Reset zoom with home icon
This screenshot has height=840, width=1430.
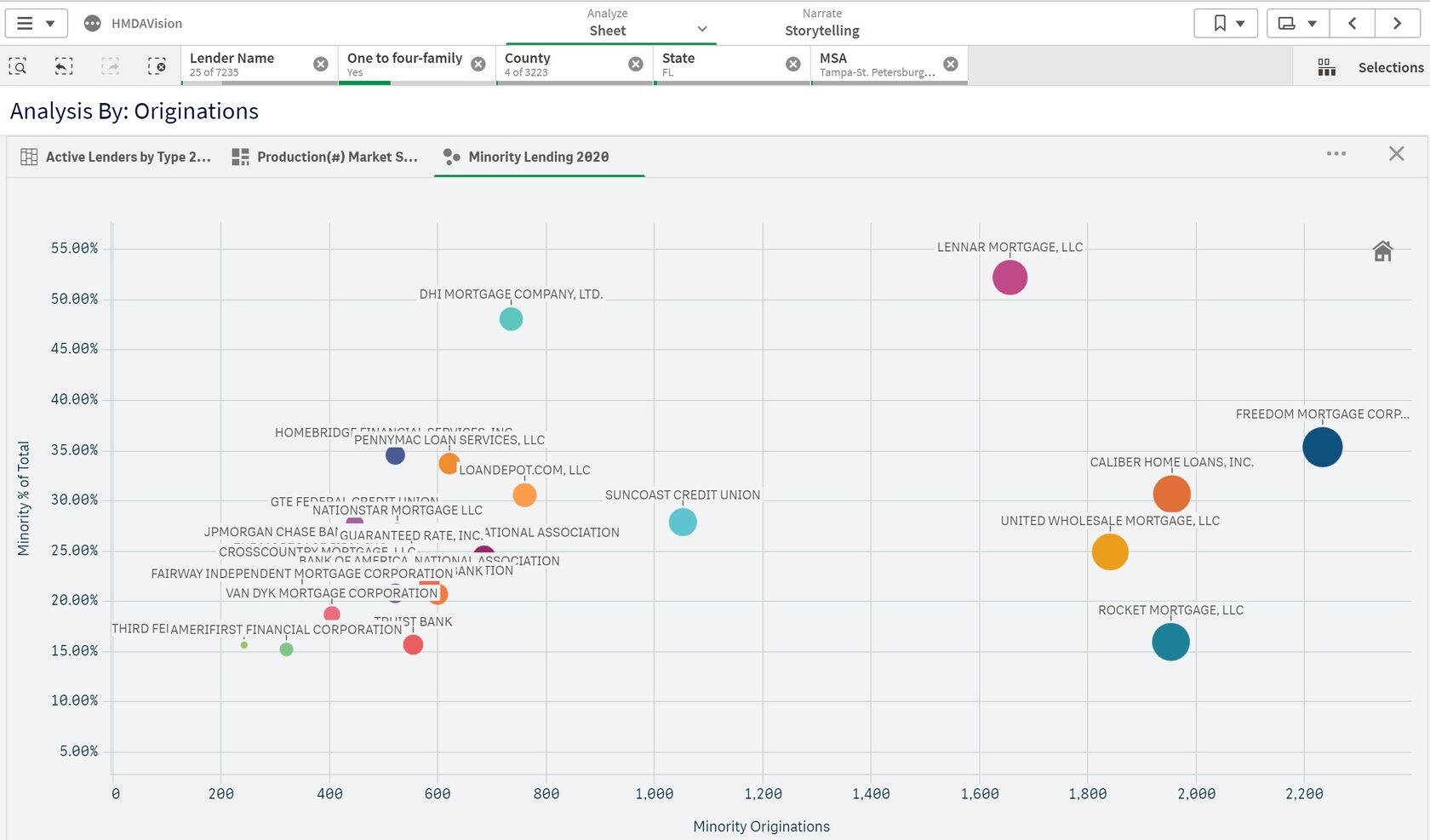coord(1382,251)
